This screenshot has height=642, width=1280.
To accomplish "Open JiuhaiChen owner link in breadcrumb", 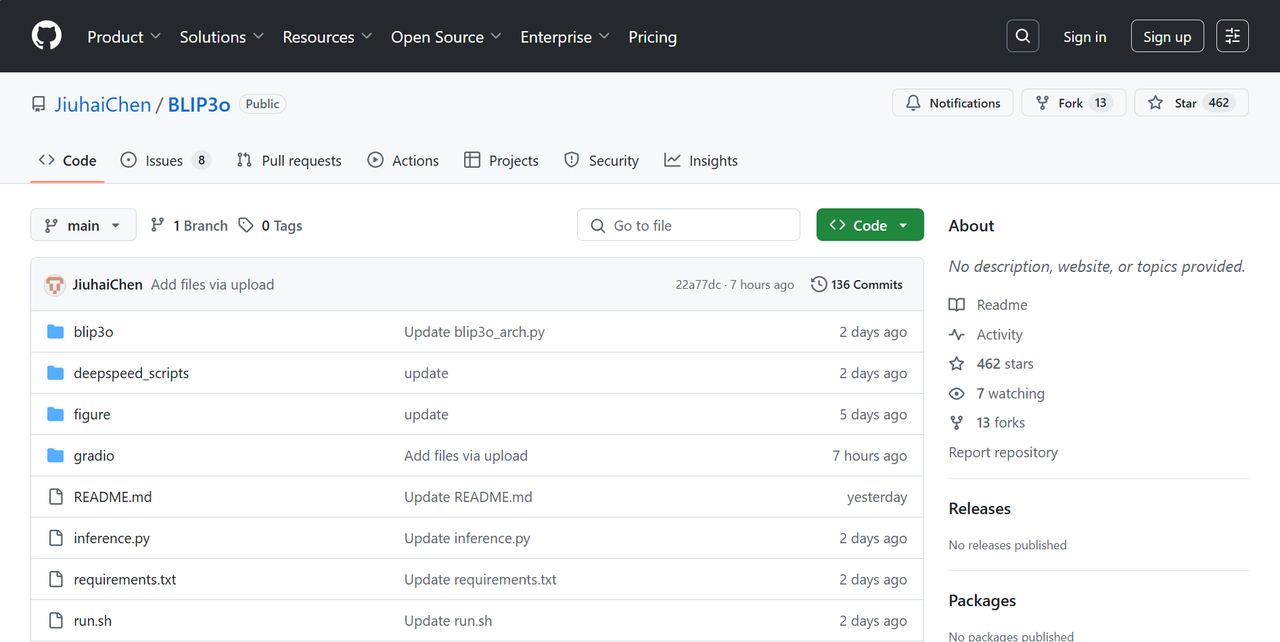I will [103, 104].
